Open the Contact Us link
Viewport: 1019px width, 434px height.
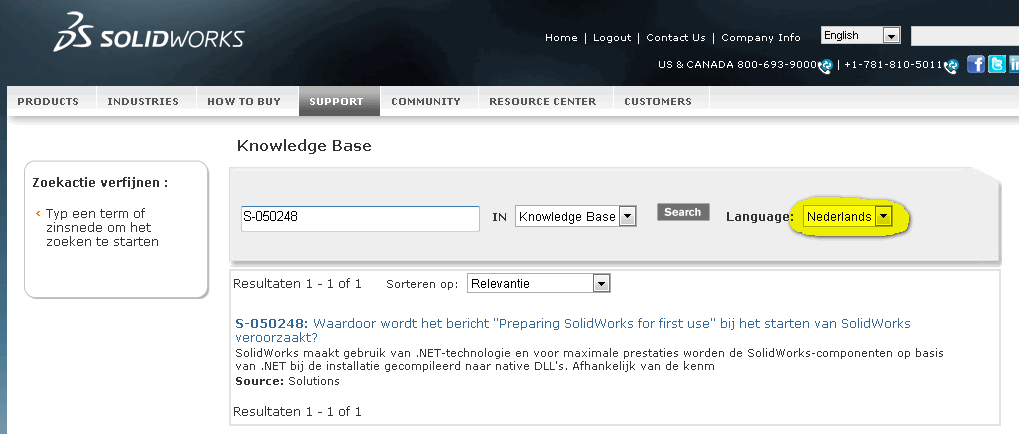coord(676,38)
